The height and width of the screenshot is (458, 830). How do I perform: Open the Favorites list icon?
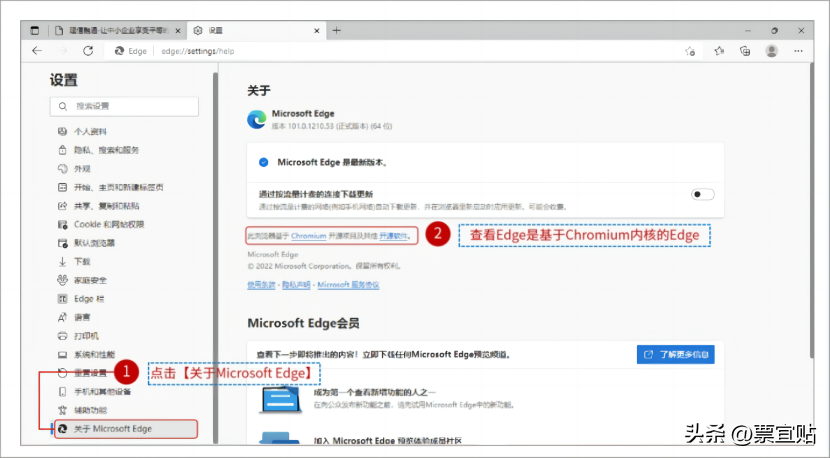(719, 51)
